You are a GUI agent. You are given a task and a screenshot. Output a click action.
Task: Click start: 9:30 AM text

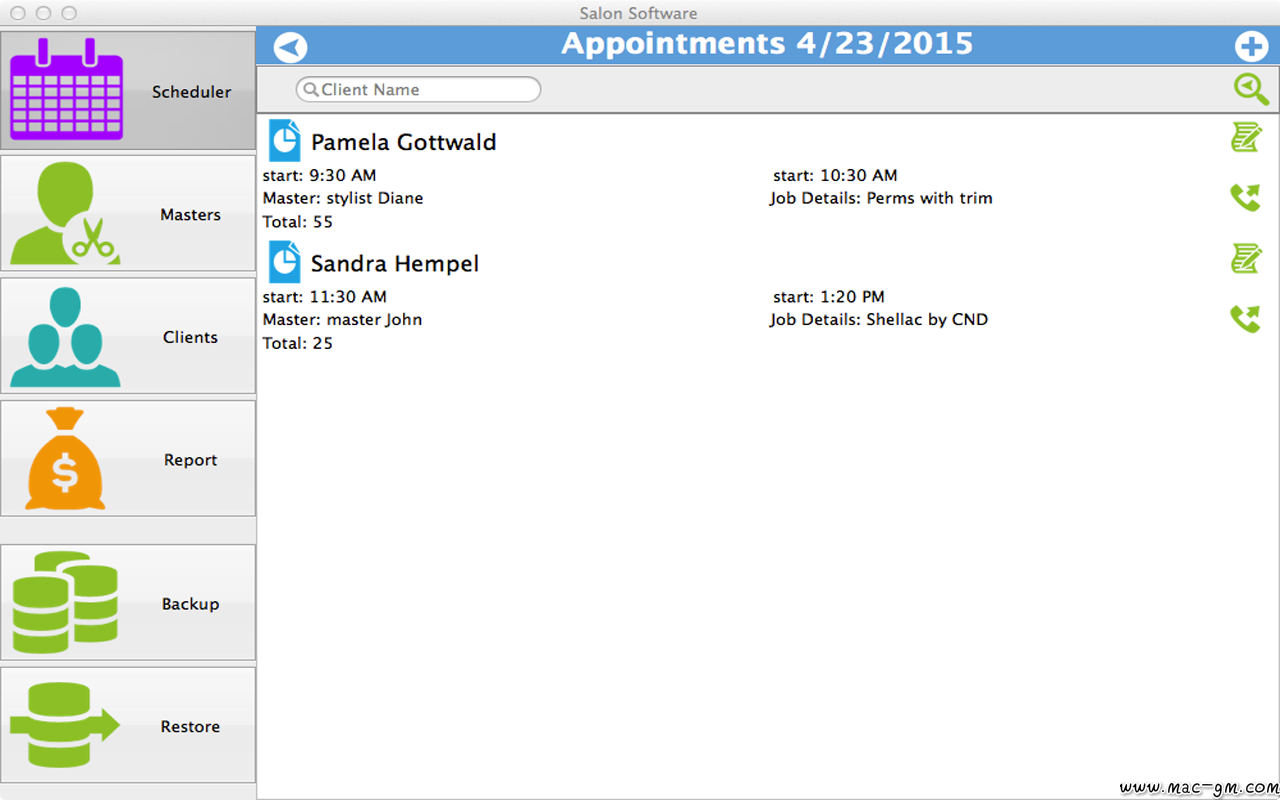(x=320, y=175)
